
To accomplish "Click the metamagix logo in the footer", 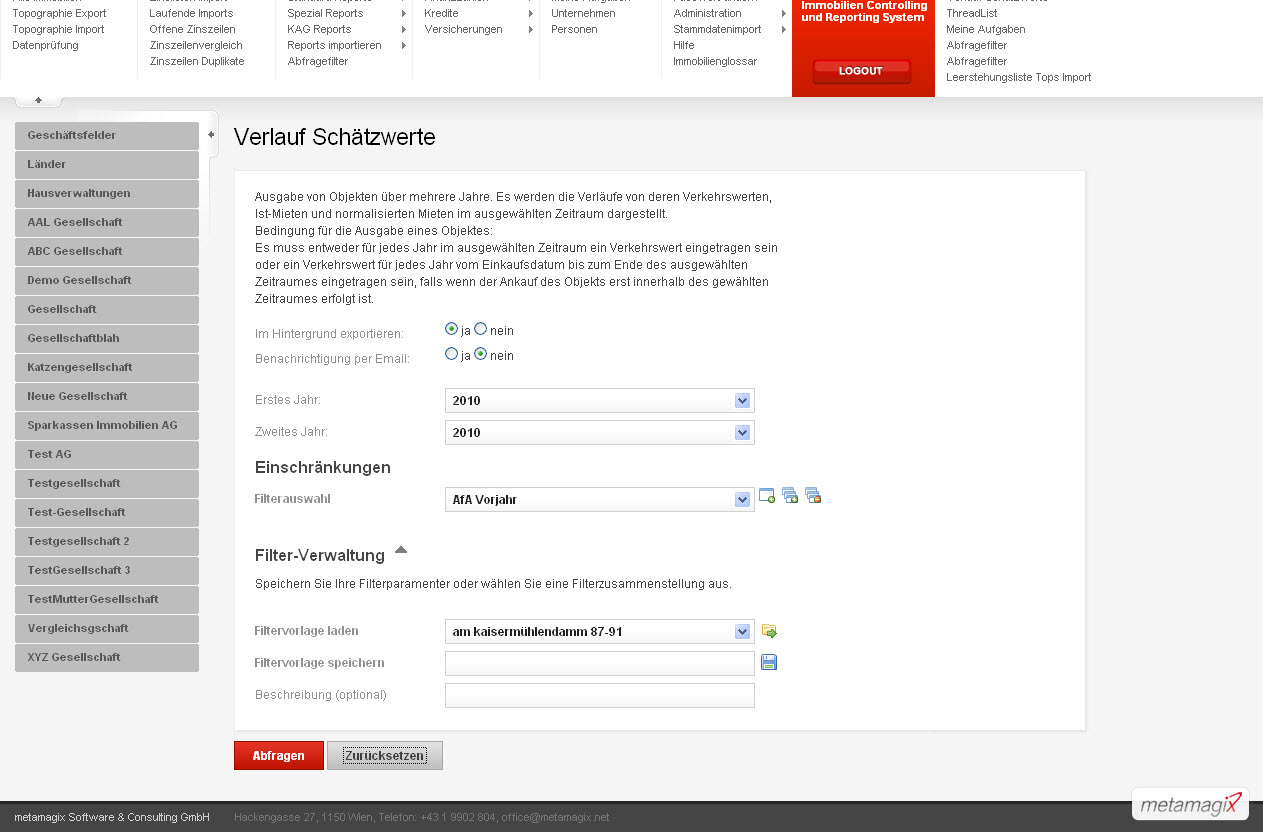I will click(1190, 803).
